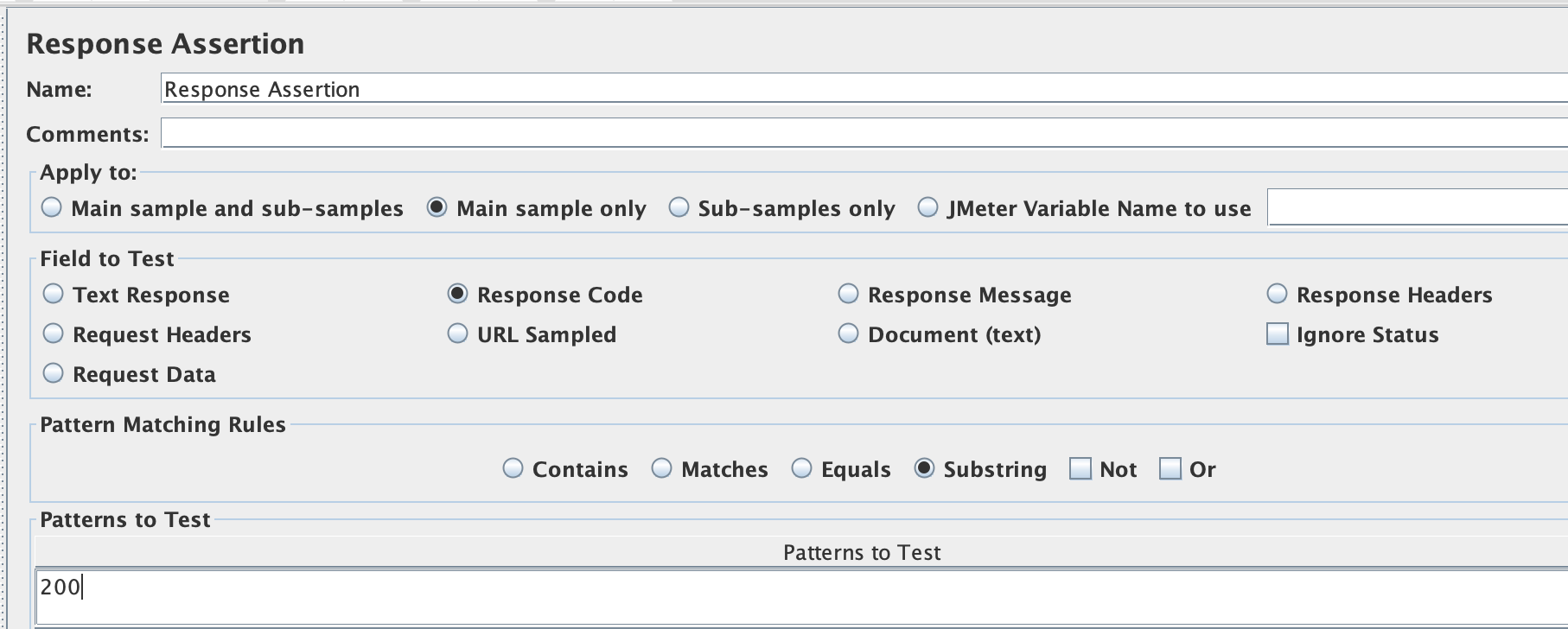The height and width of the screenshot is (629, 1568).
Task: Select JMeter Variable Name to use
Action: tap(928, 208)
